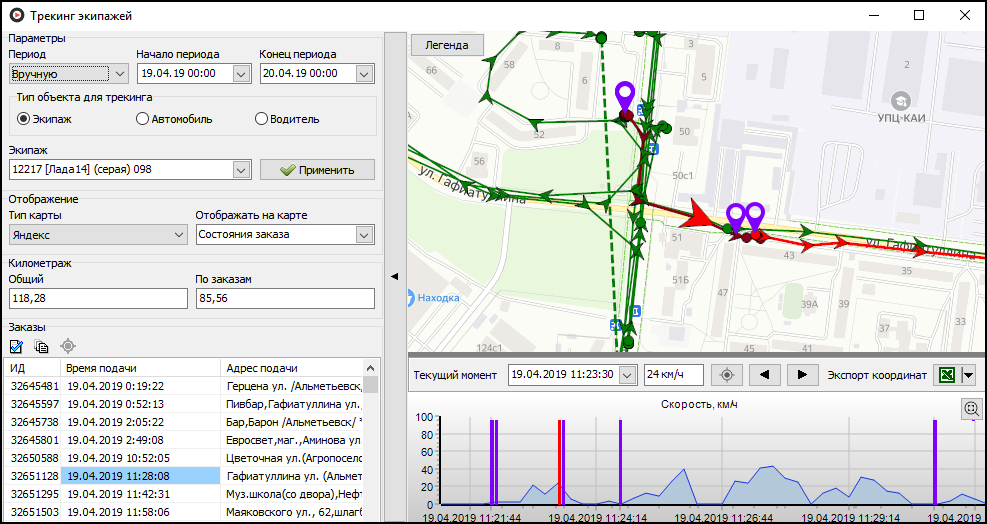This screenshot has width=987, height=524.
Task: Click the red marker on speed chart
Action: 559,462
